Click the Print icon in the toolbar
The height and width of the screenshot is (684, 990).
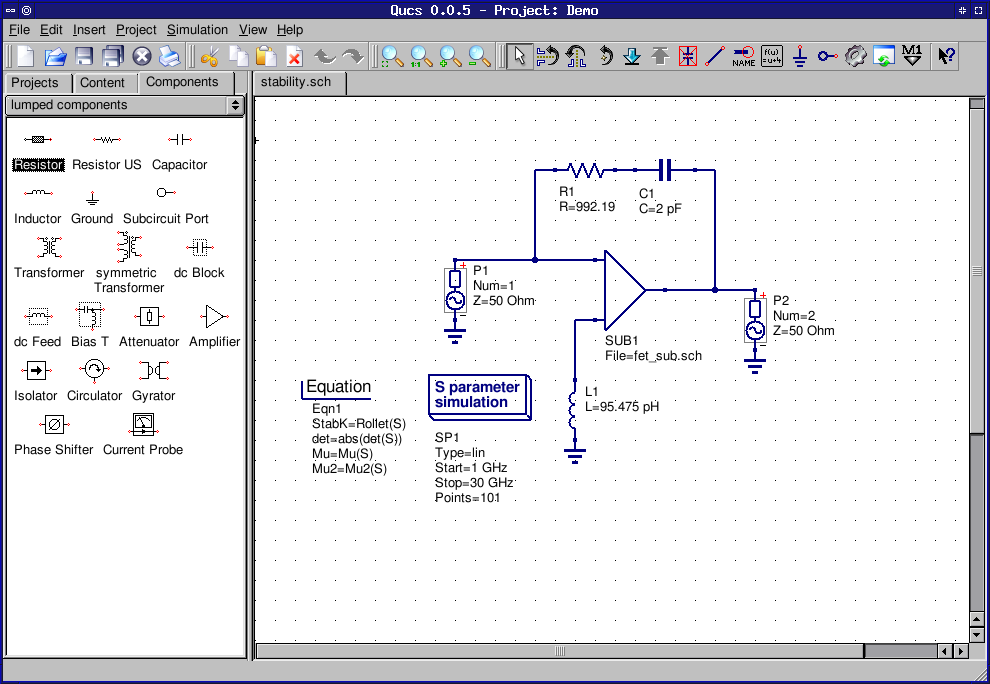pos(171,56)
